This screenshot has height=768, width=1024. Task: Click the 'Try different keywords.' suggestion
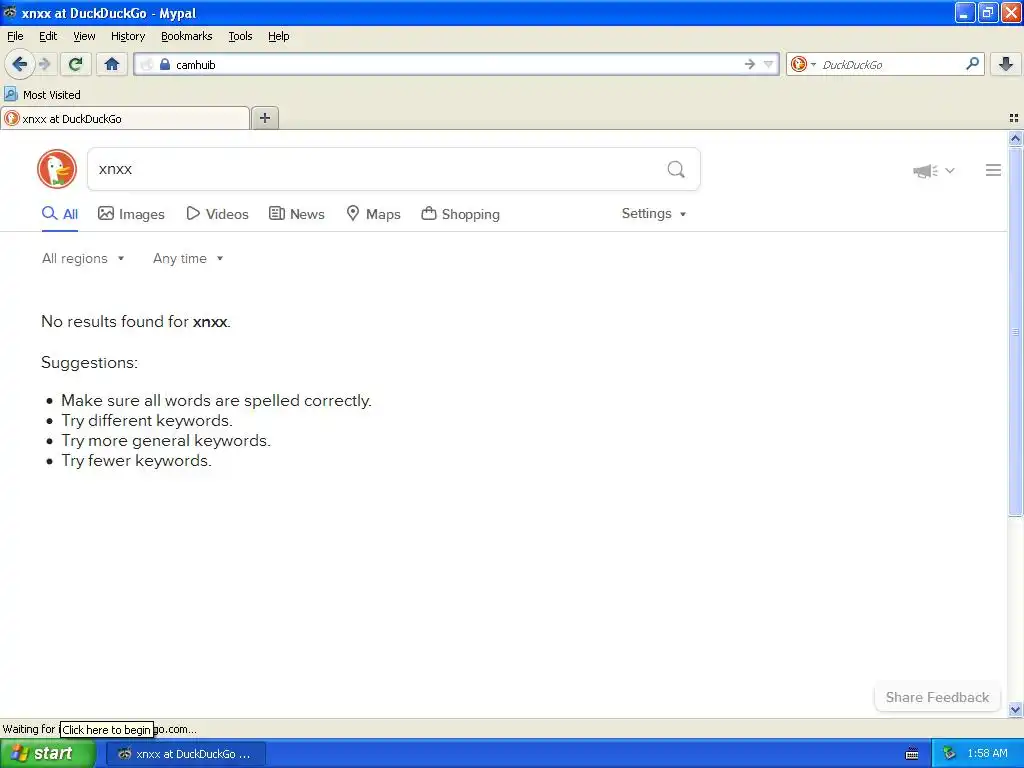[x=147, y=421]
